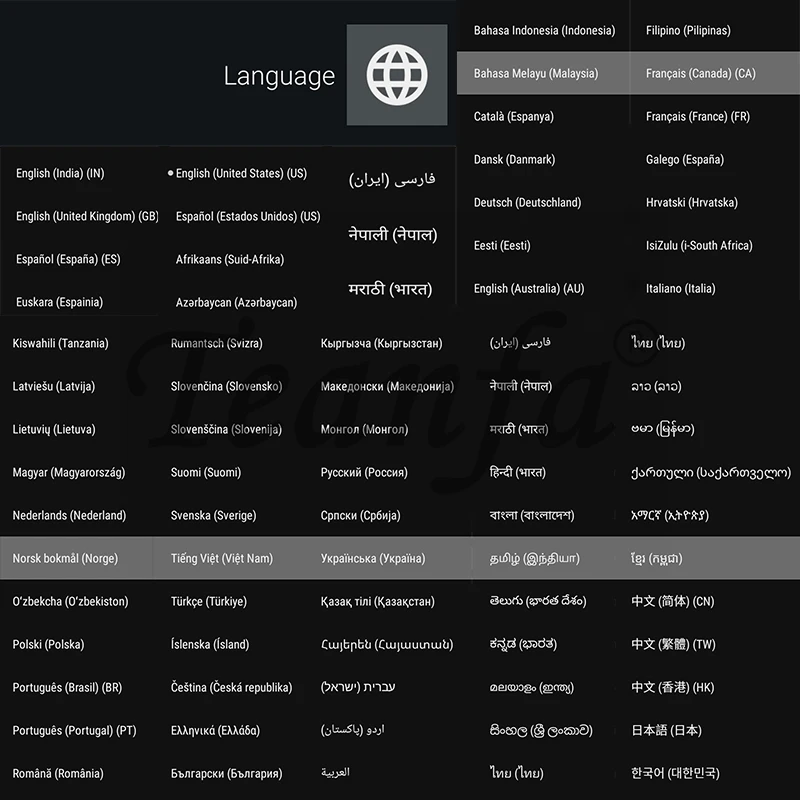The width and height of the screenshot is (800, 800).
Task: Select 中文 (简体) (CN)
Action: point(672,602)
